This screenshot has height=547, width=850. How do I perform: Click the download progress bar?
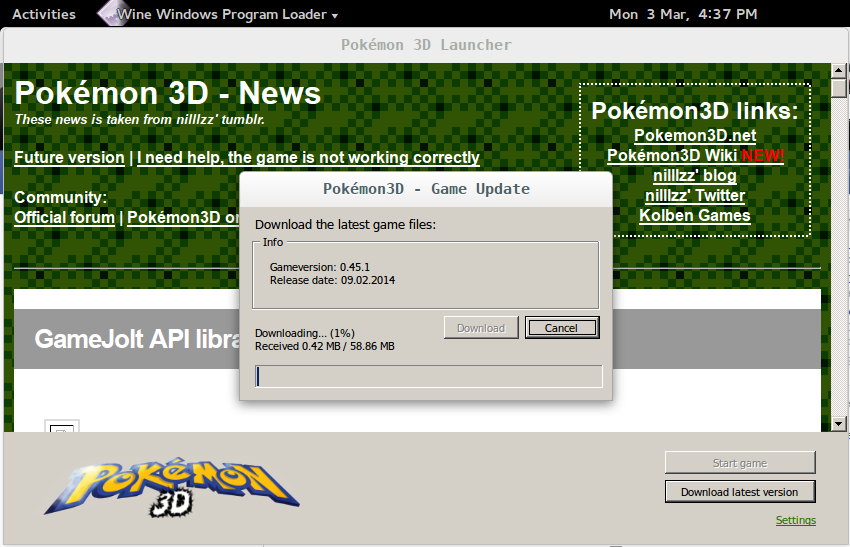tap(428, 376)
